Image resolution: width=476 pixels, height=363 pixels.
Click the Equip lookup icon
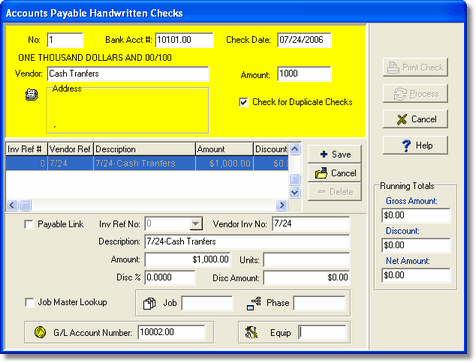click(251, 332)
